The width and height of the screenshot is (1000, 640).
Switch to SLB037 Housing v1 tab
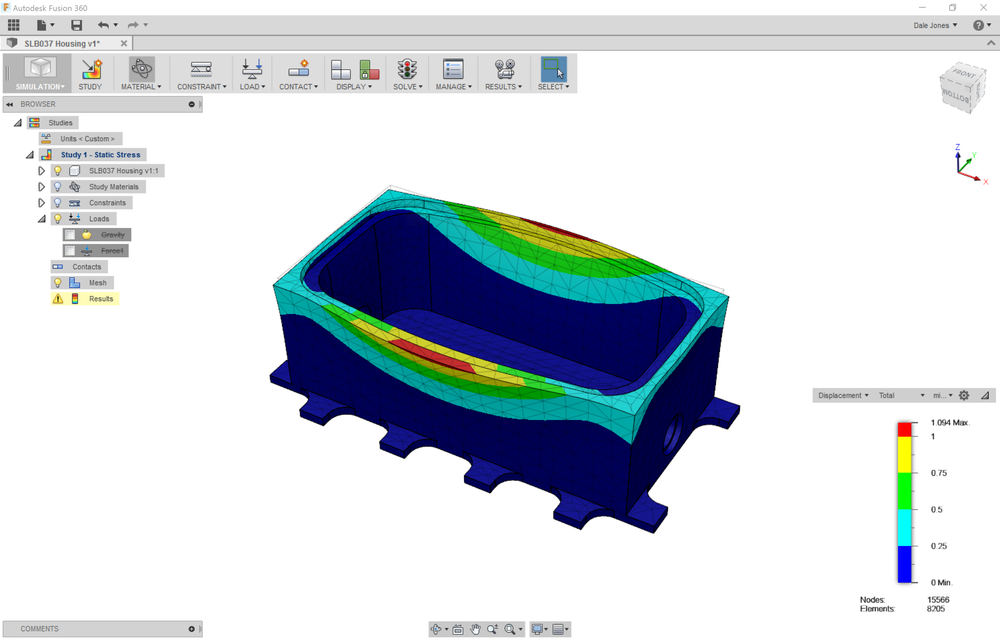(62, 43)
